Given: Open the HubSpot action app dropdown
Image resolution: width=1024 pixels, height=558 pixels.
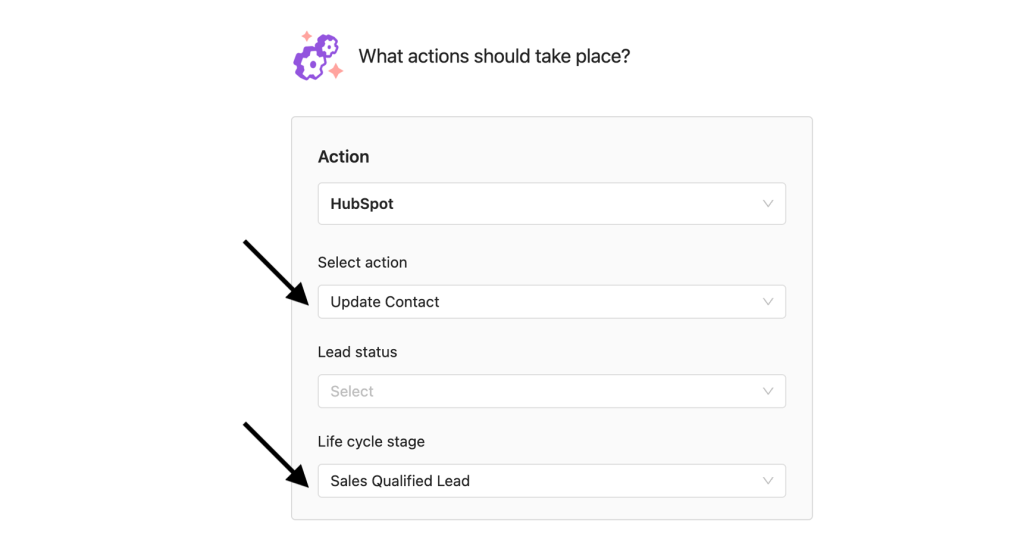Looking at the screenshot, I should point(552,204).
